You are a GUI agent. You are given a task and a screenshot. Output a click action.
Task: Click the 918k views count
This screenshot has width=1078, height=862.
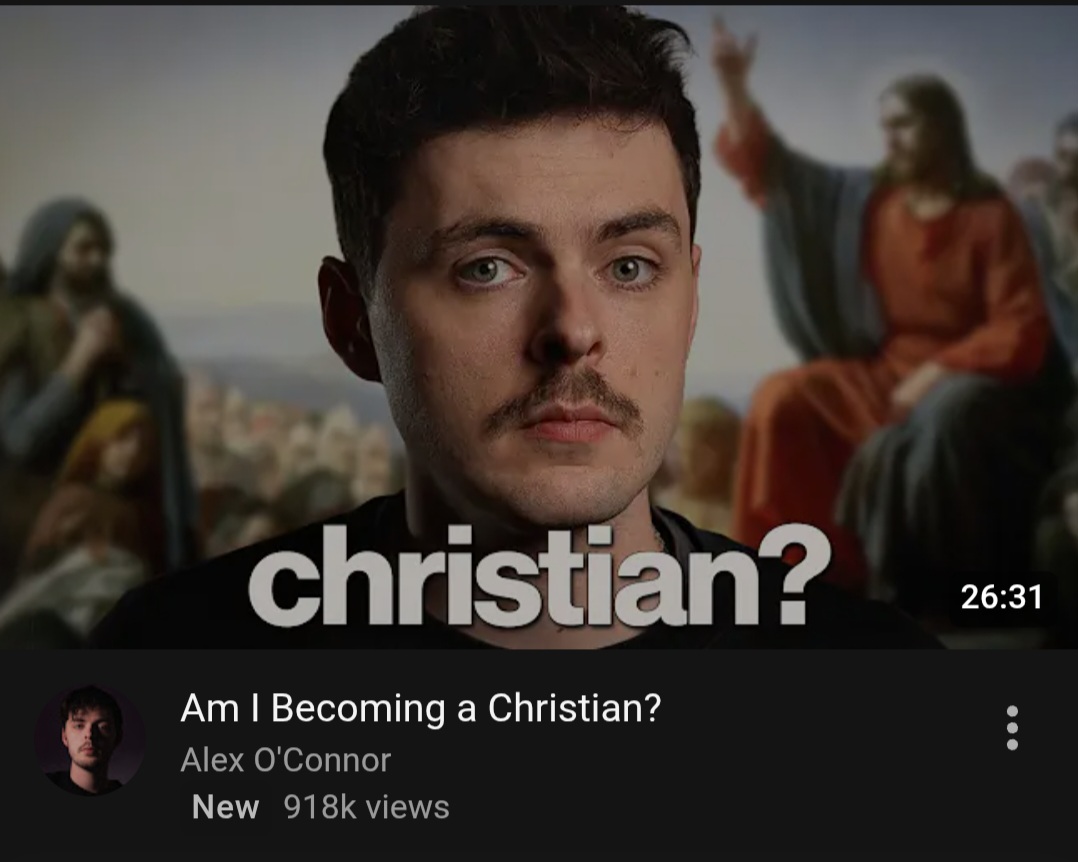pos(366,807)
